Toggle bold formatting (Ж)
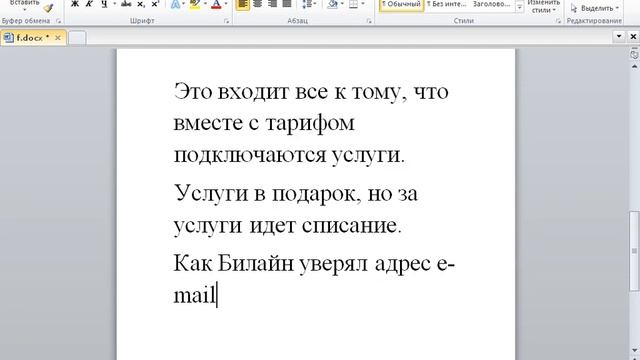Viewport: 640px width, 360px height. pyautogui.click(x=75, y=4)
